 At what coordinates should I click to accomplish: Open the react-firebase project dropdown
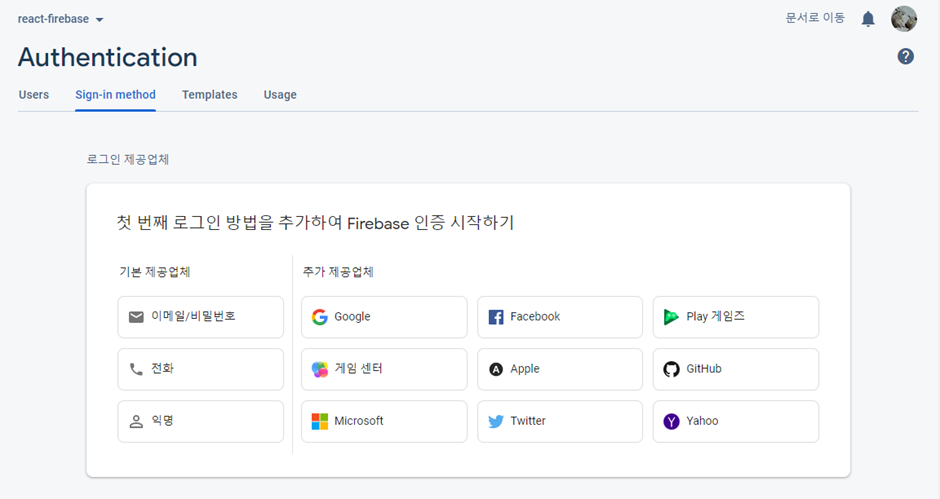[x=61, y=19]
